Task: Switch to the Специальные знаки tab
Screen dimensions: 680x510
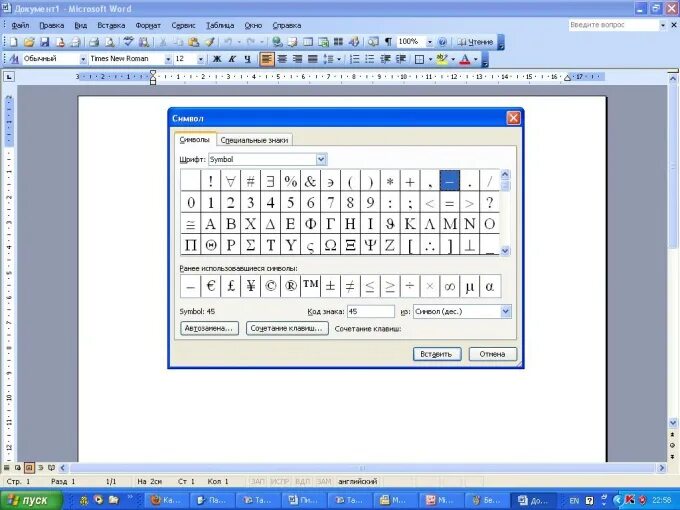Action: tap(254, 140)
